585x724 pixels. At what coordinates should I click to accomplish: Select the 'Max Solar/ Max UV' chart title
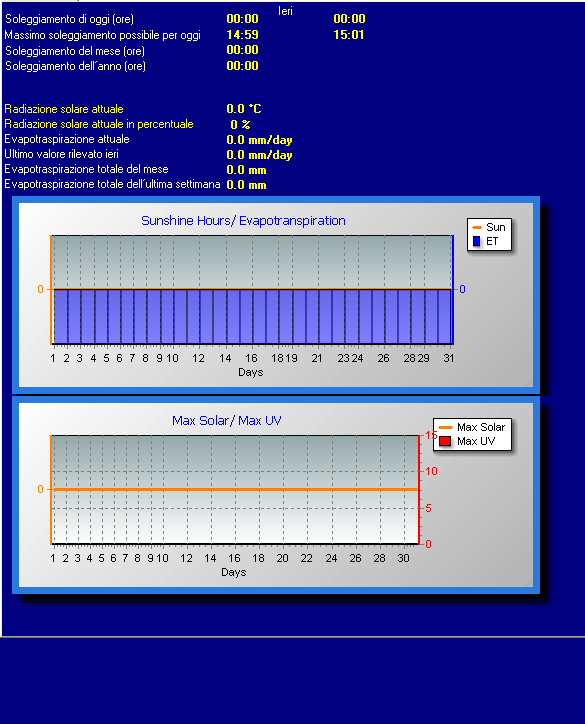click(x=227, y=421)
